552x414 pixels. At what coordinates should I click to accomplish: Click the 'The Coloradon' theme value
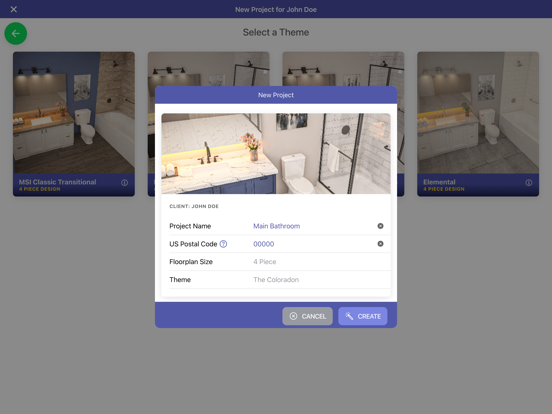coord(276,280)
